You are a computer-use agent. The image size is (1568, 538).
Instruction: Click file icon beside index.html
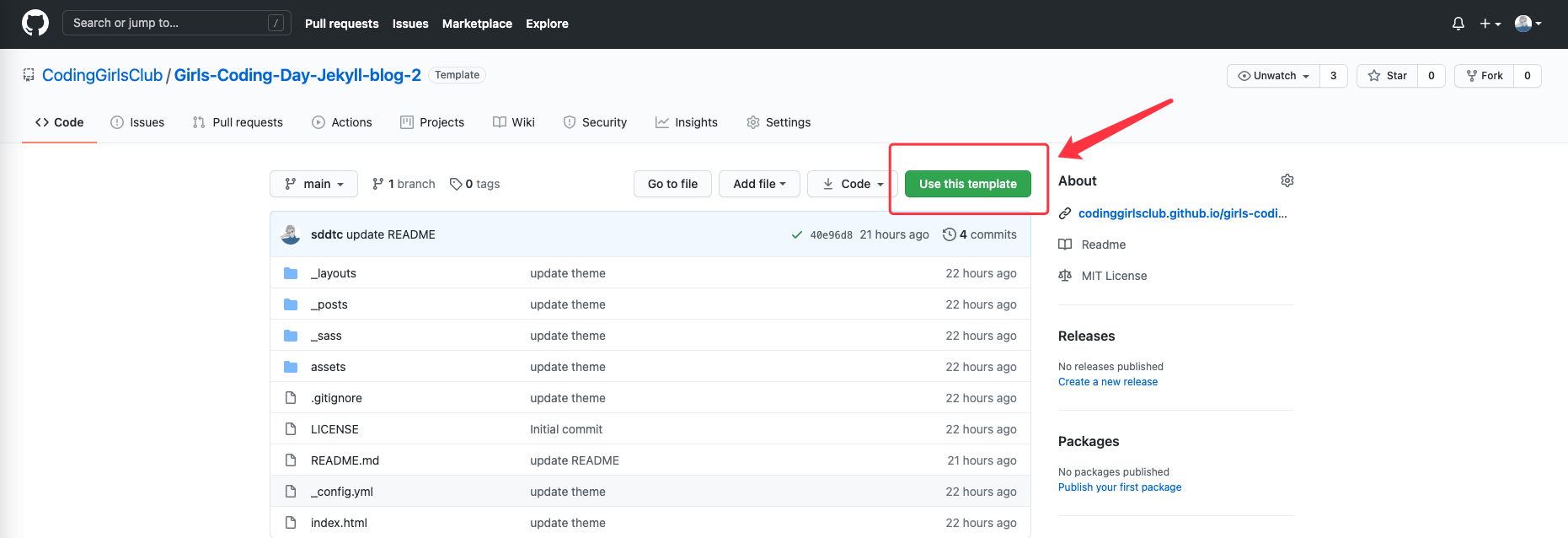pos(291,523)
